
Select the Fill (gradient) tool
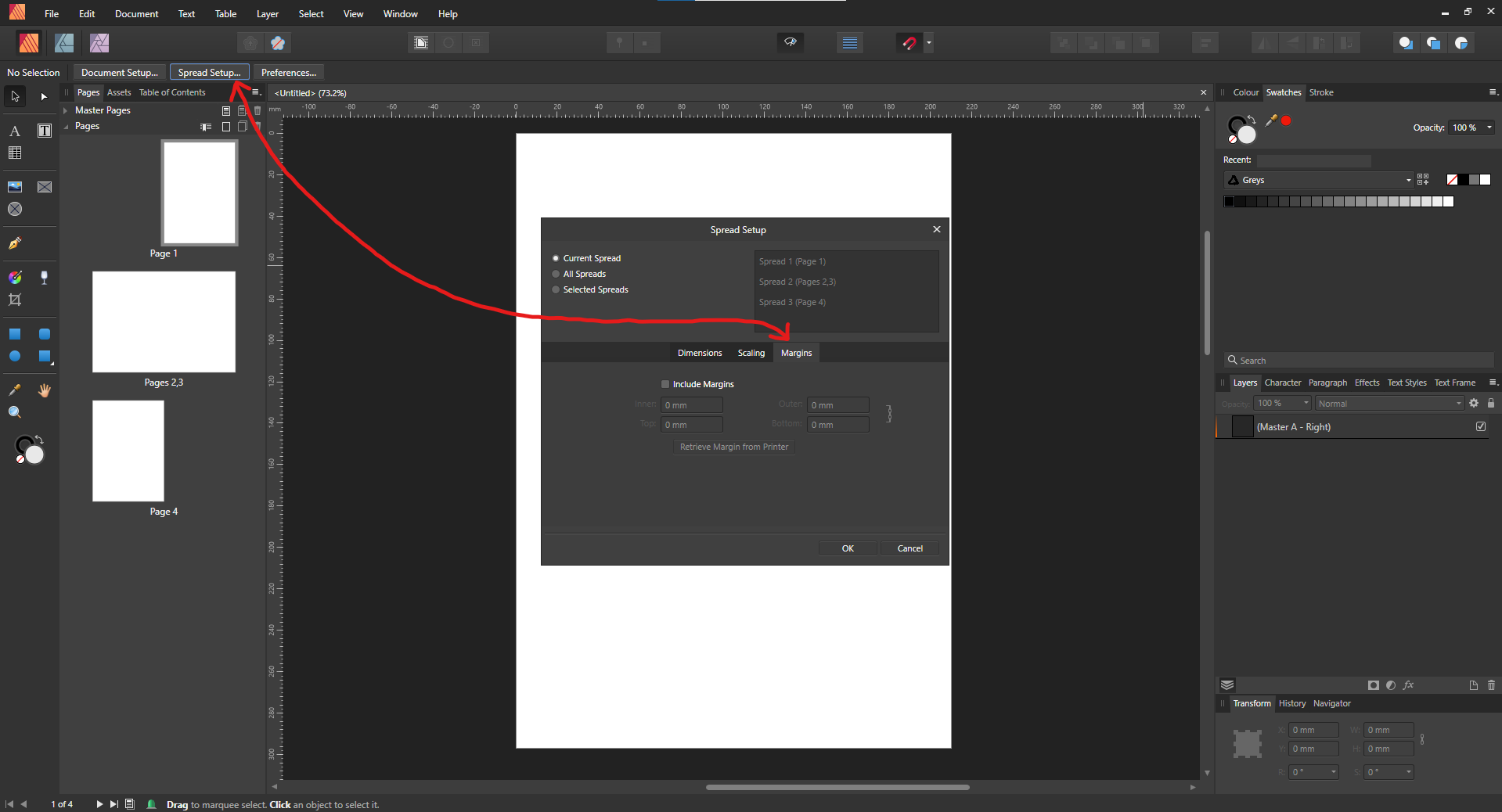[x=15, y=278]
